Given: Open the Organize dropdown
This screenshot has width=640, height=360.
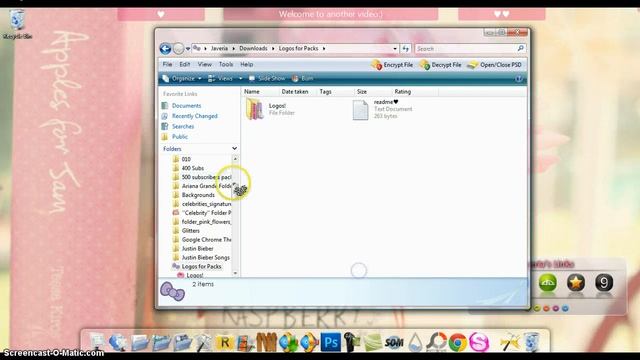Looking at the screenshot, I should point(182,78).
